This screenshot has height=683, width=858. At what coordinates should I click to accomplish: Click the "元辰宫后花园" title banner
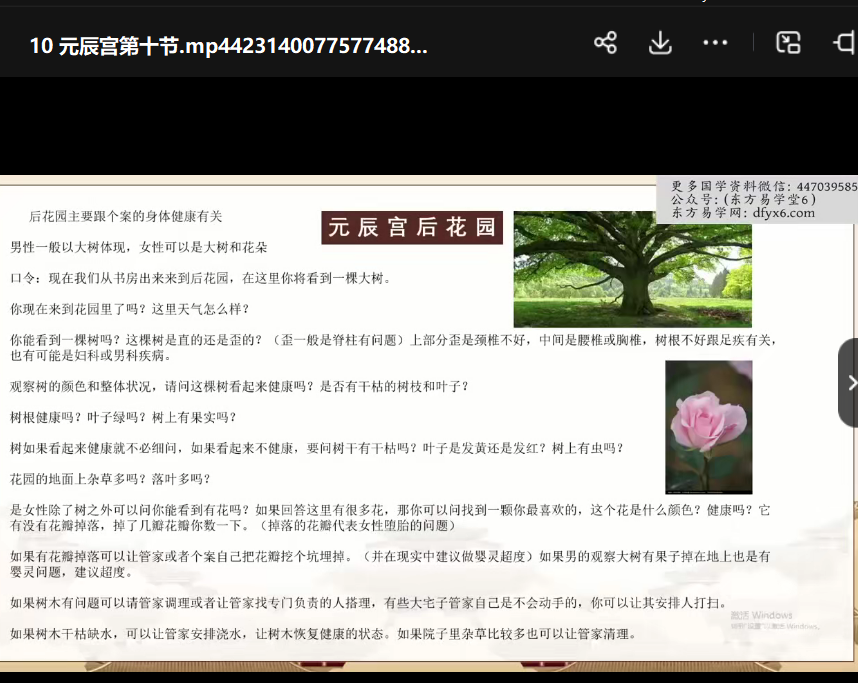[412, 227]
